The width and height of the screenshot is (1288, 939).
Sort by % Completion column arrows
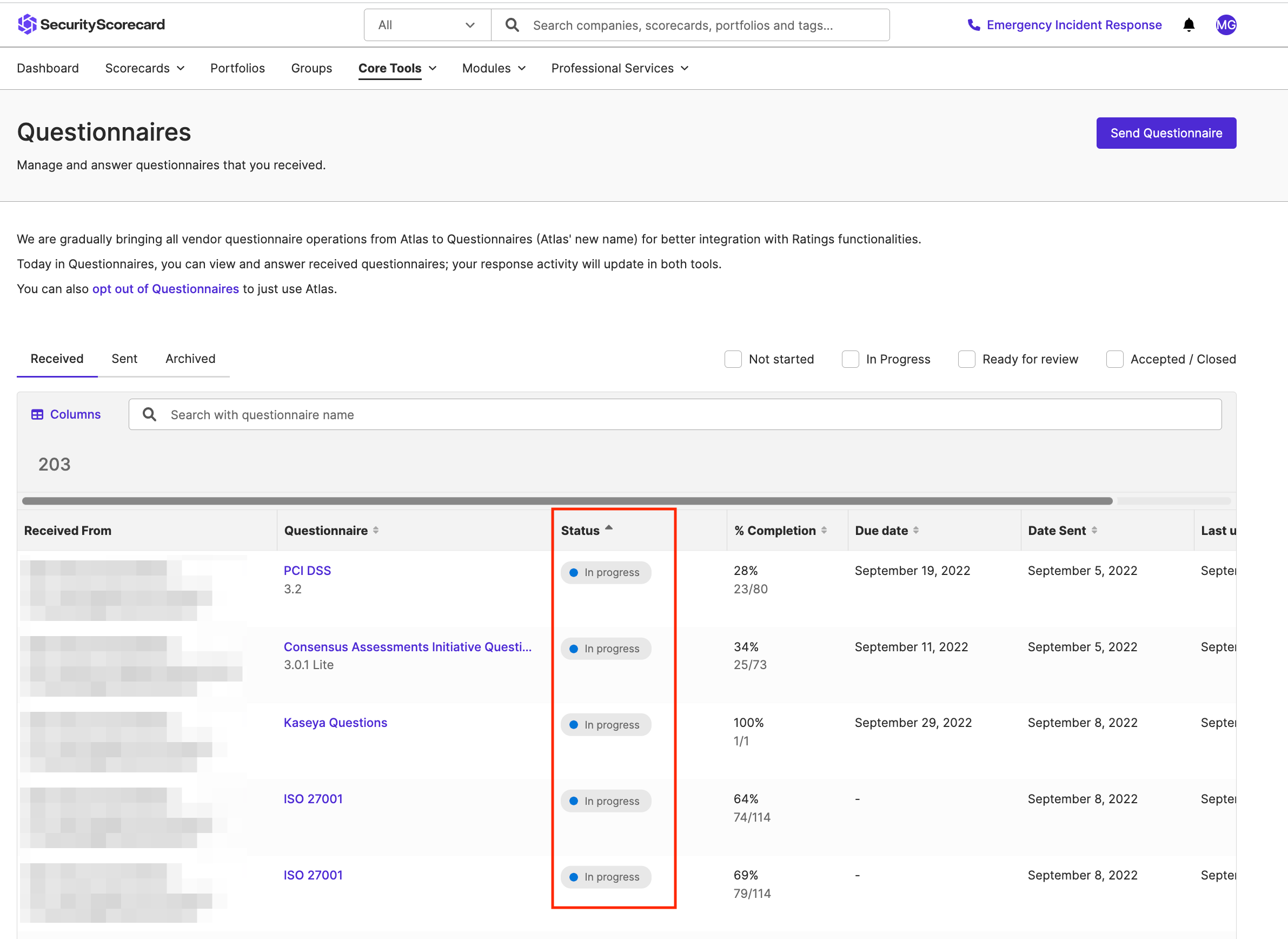(824, 530)
